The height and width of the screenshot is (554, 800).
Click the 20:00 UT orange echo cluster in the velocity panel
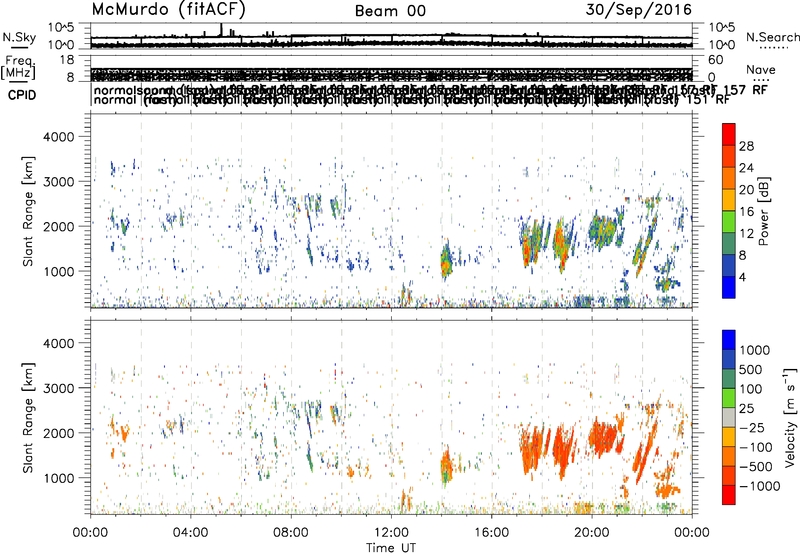pos(606,435)
